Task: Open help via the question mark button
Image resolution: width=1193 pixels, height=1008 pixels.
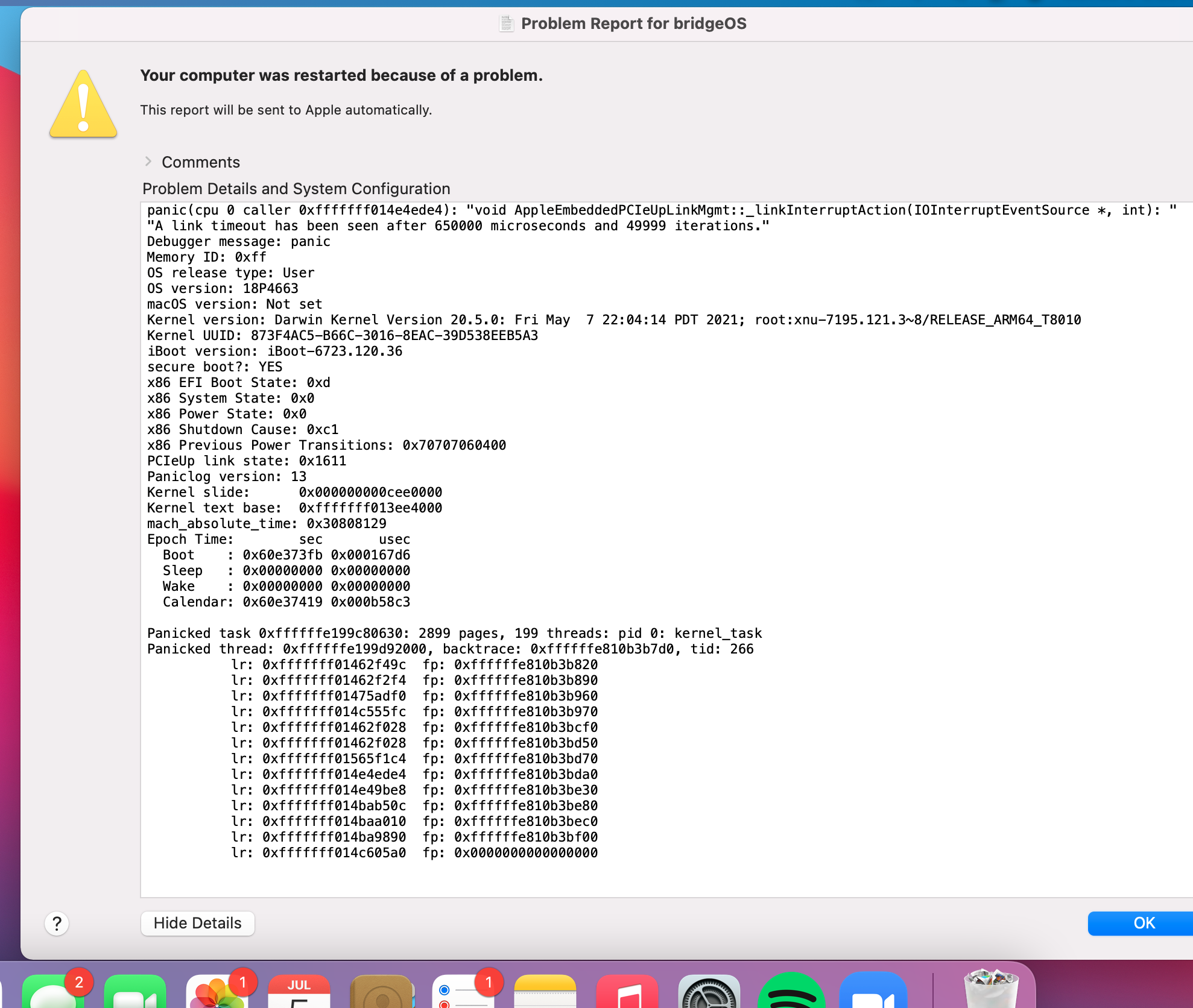Action: (56, 923)
